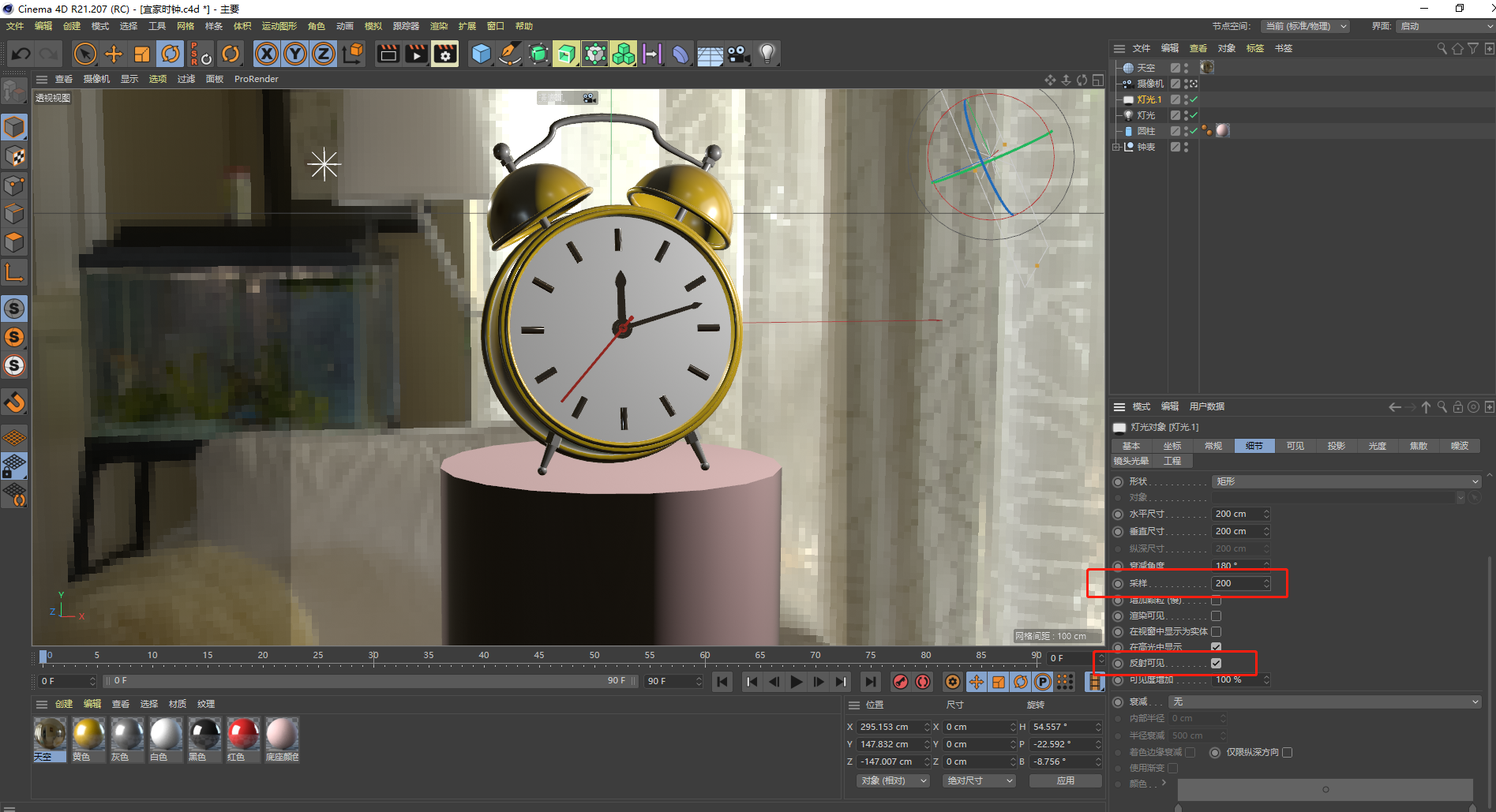Toggle 在高光中显示 checkbox

click(1216, 647)
